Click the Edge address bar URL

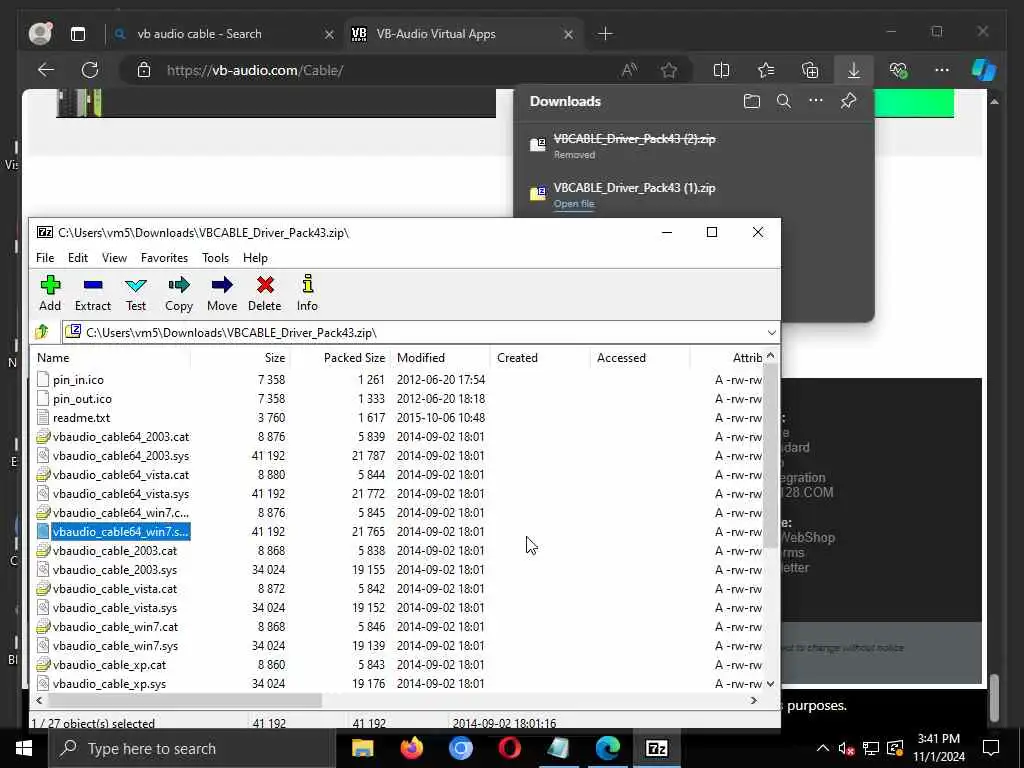click(x=255, y=71)
